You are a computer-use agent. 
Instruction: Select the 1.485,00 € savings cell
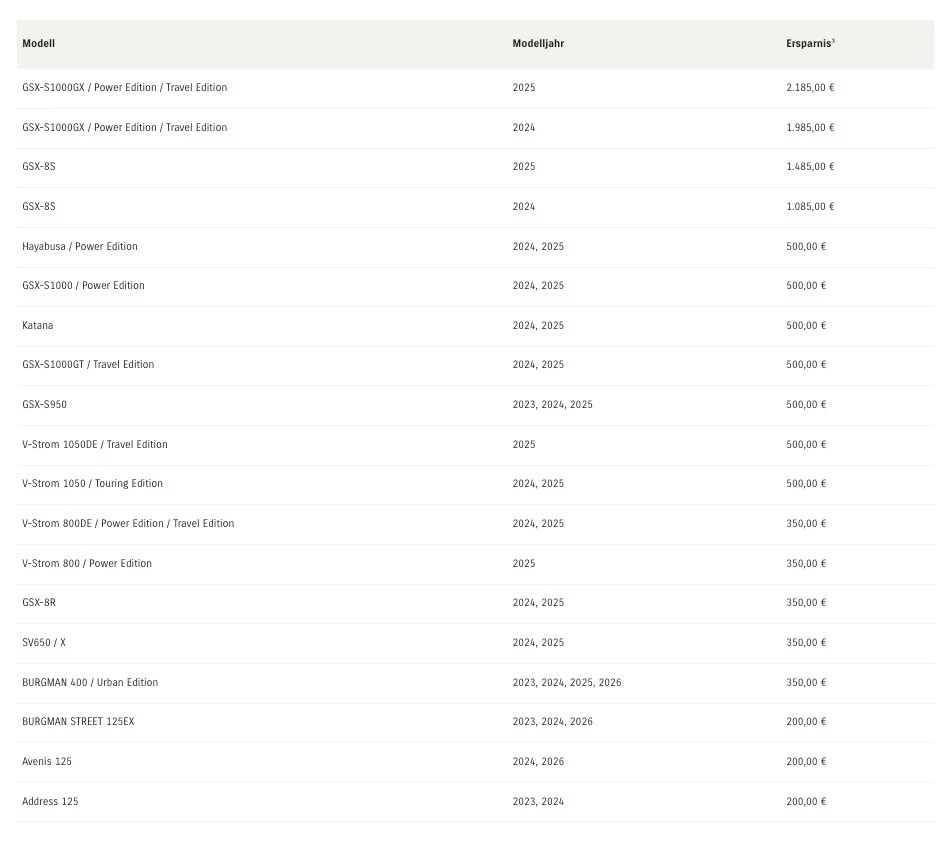coord(810,167)
